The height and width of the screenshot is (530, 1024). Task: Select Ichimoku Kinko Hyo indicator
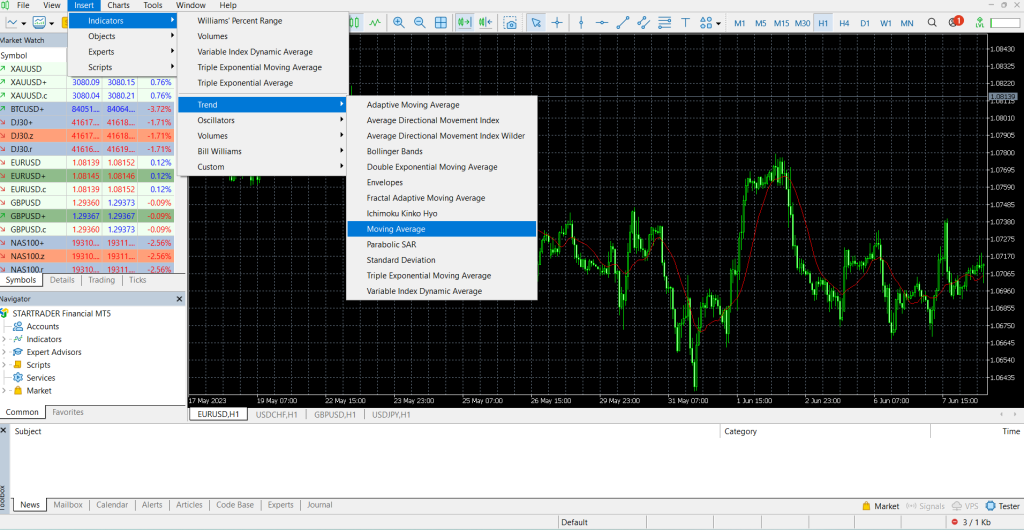tap(441, 213)
